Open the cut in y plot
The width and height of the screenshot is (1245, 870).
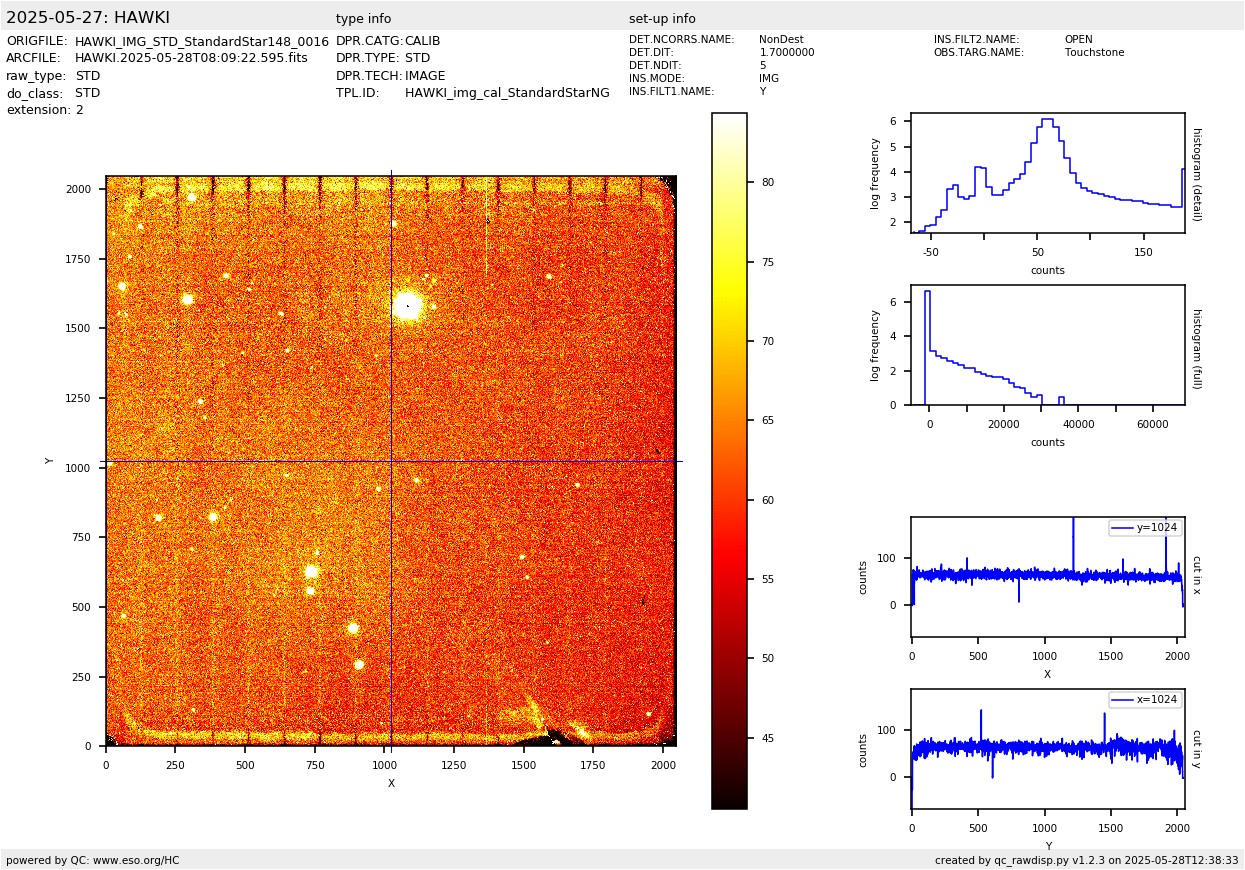coord(1047,748)
